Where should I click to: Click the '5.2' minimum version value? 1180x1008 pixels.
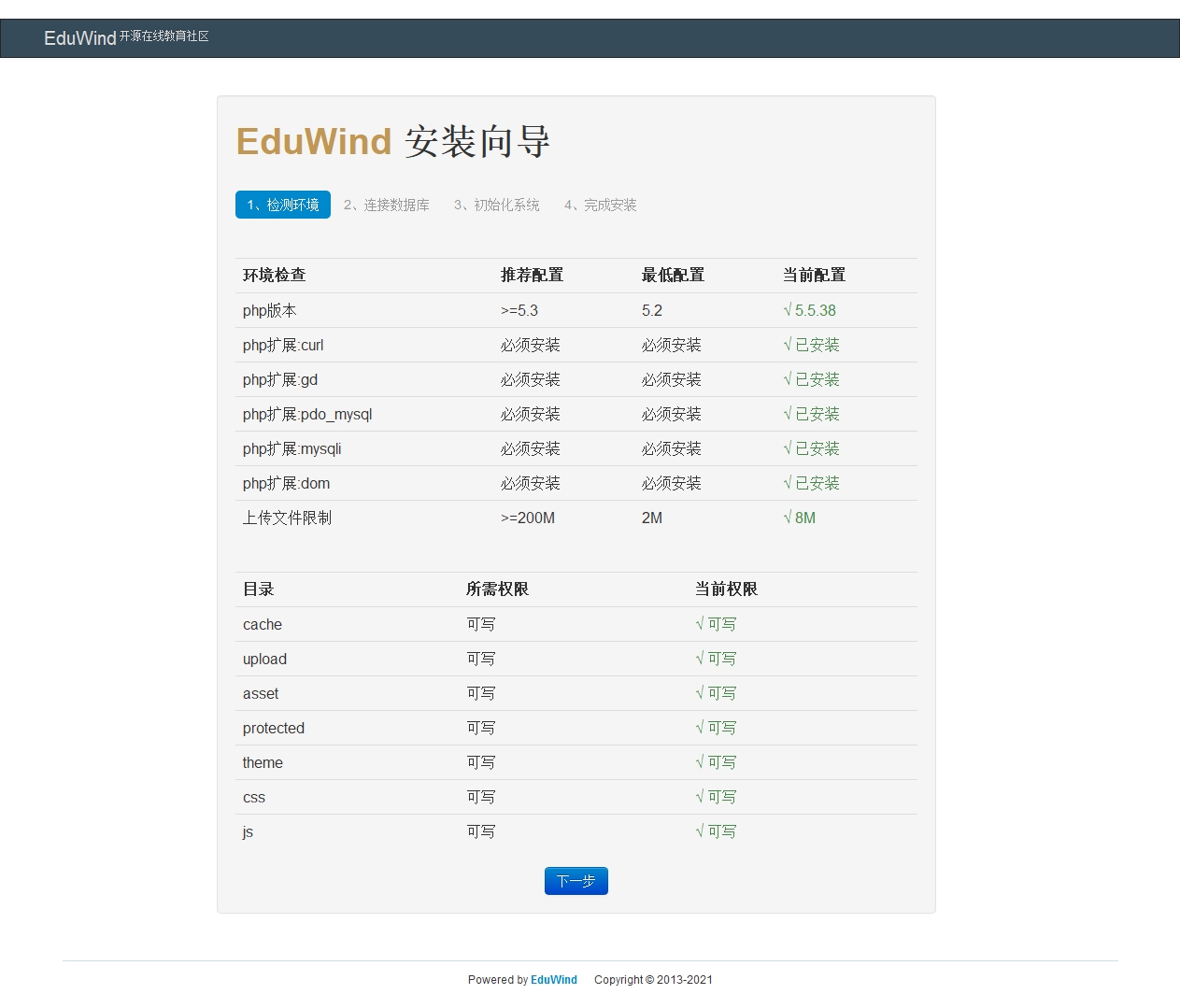[x=652, y=310]
